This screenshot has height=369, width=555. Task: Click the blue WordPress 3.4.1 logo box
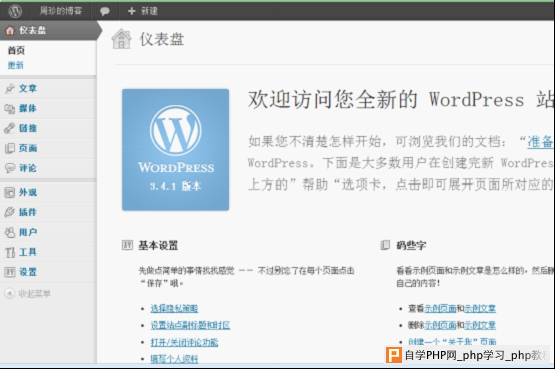pos(176,150)
